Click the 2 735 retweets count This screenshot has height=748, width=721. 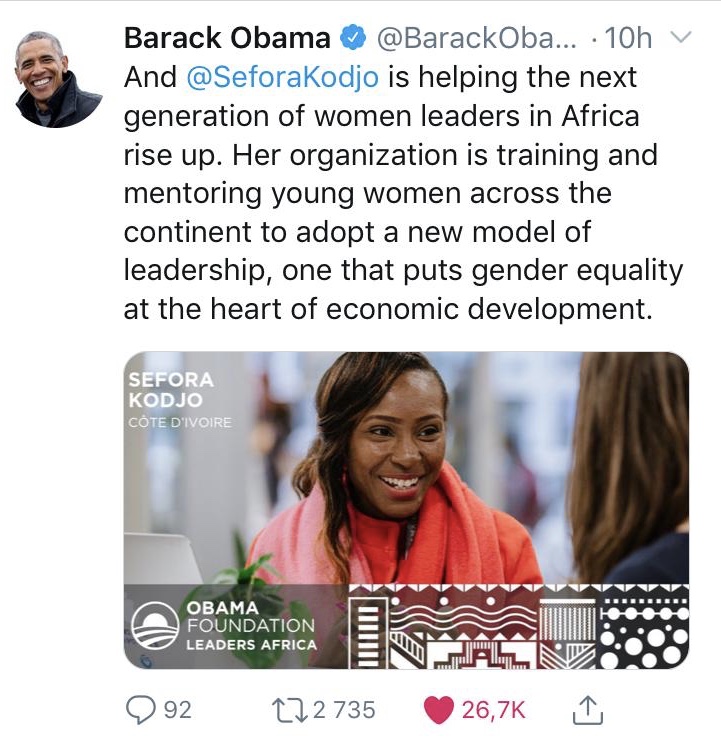(x=344, y=710)
